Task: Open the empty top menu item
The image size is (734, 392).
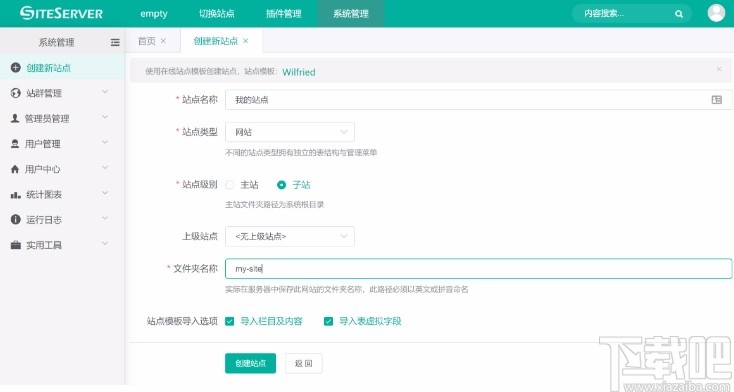Action: [x=154, y=14]
